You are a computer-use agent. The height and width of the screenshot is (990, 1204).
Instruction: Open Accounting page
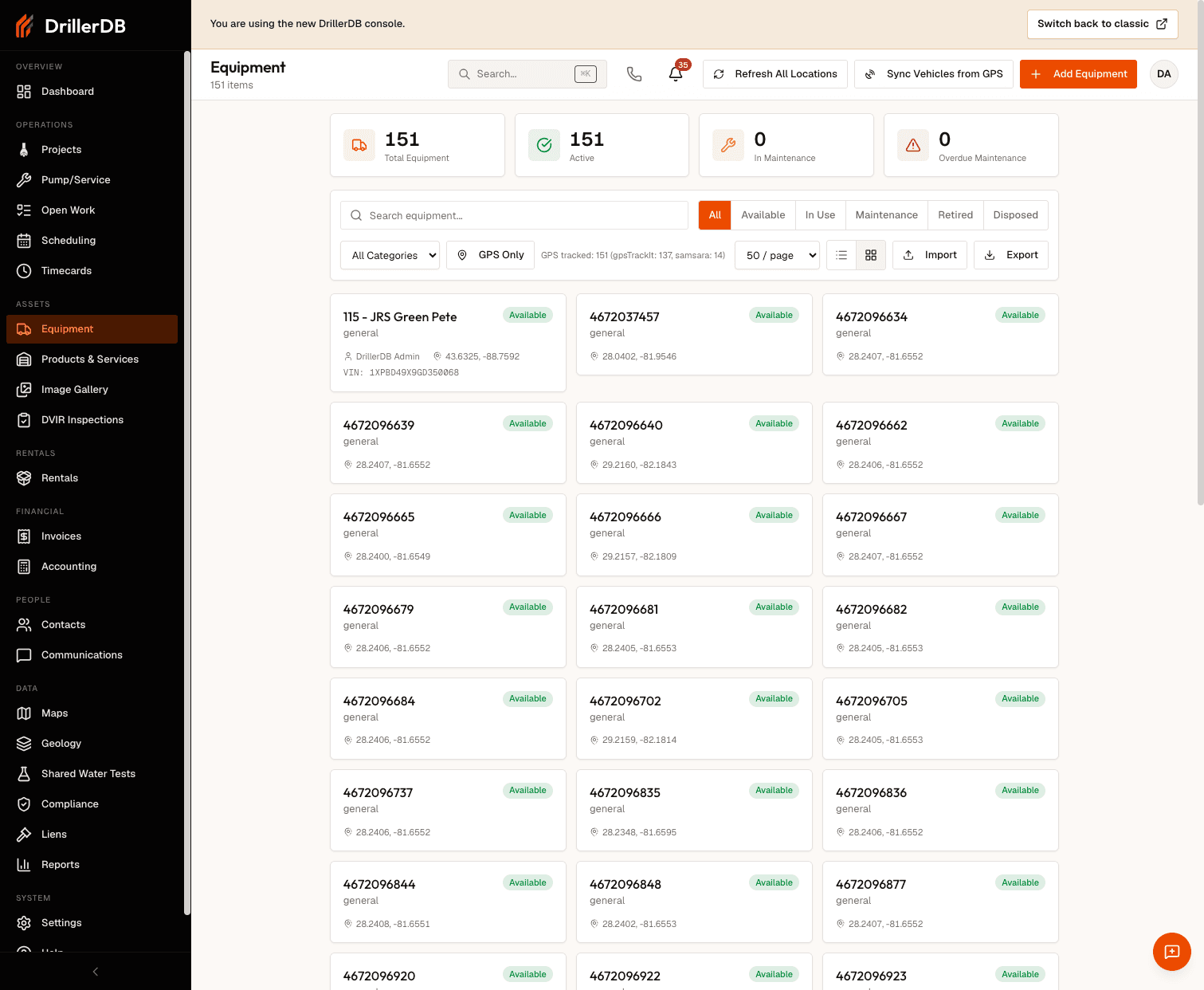pos(92,567)
